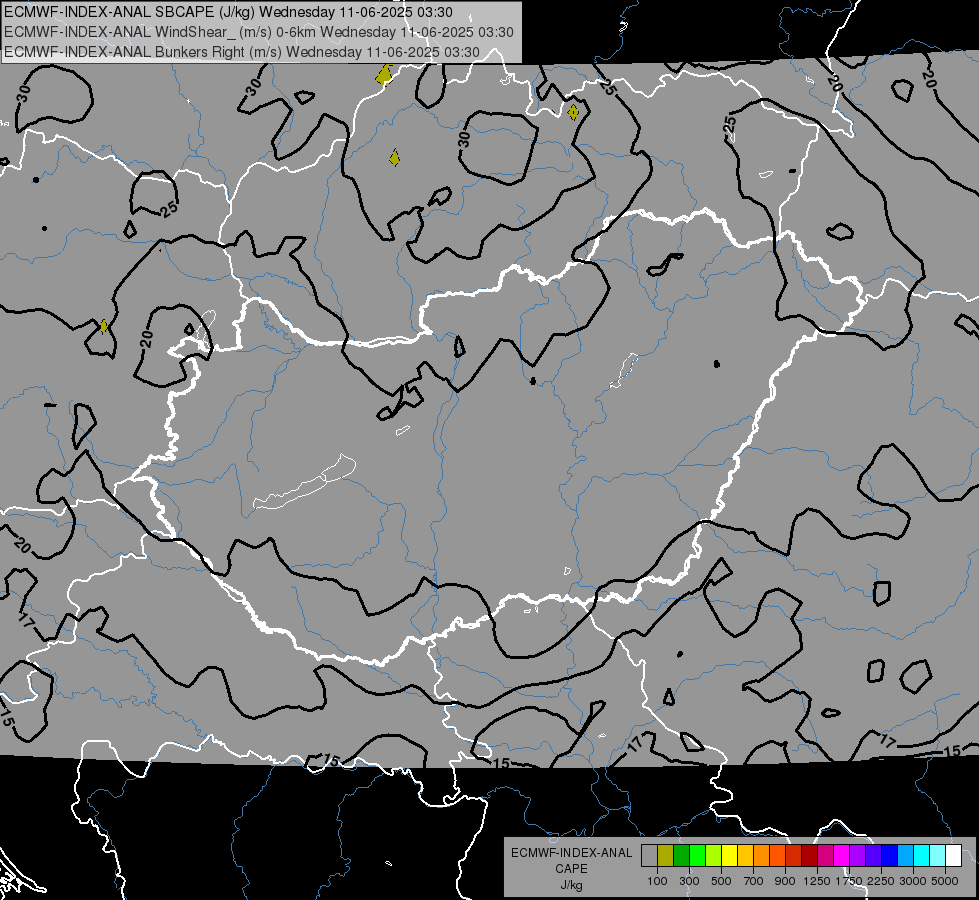Screen dimensions: 979x900
Task: Click the sky blue legend swatch
Action: pyautogui.click(x=905, y=855)
